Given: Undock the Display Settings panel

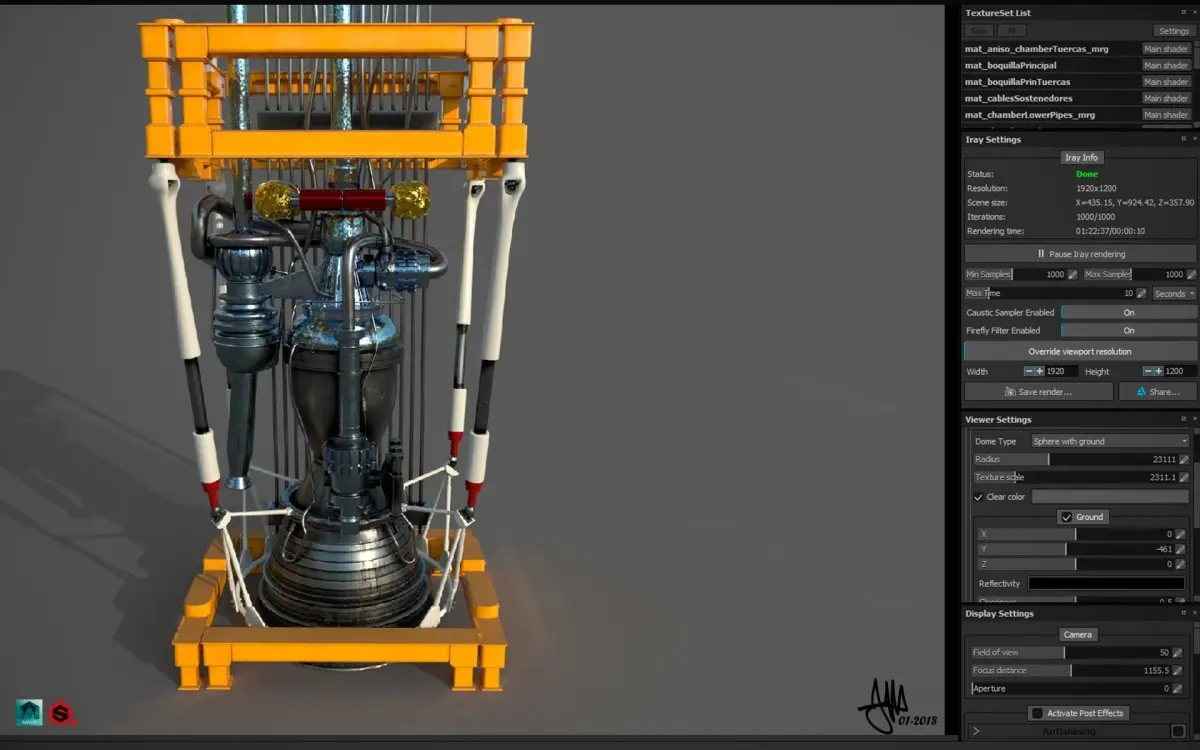Looking at the screenshot, I should click(1183, 613).
